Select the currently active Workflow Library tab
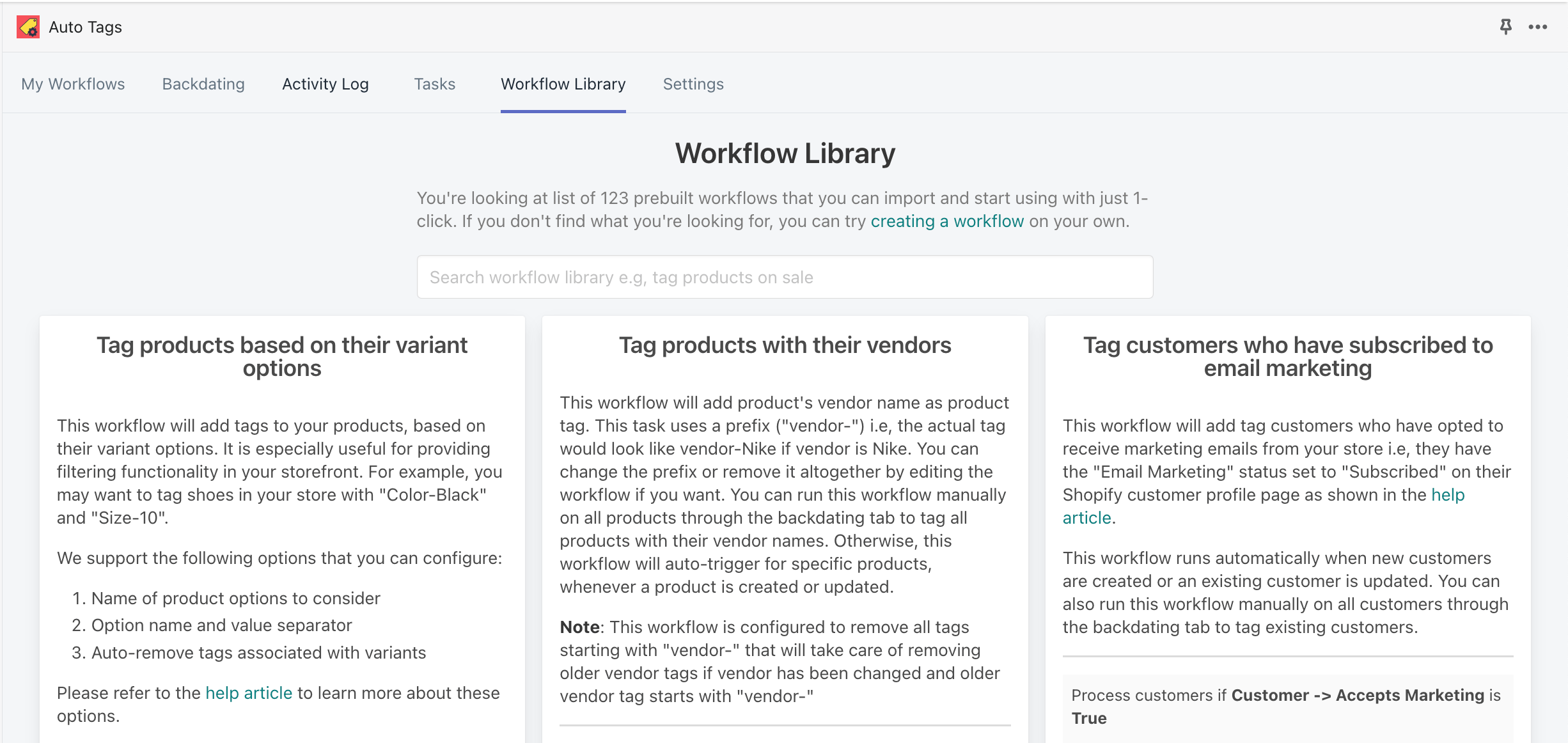The width and height of the screenshot is (1568, 743). 563,84
